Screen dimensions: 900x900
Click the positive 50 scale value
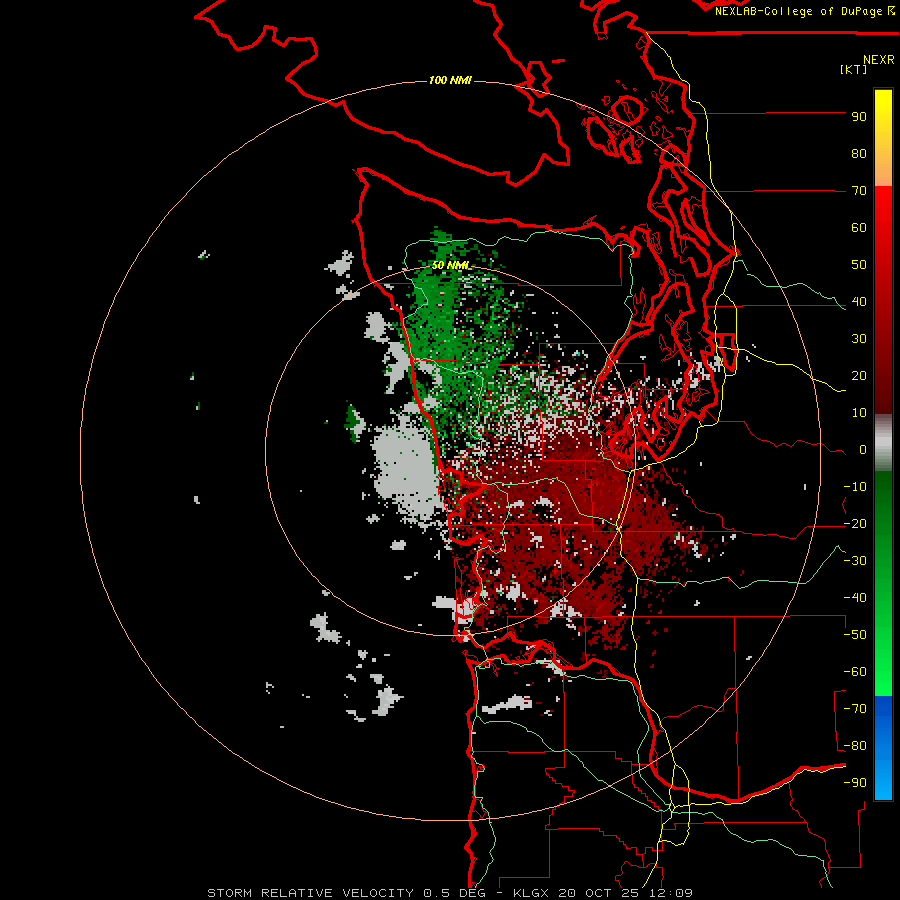click(x=859, y=265)
